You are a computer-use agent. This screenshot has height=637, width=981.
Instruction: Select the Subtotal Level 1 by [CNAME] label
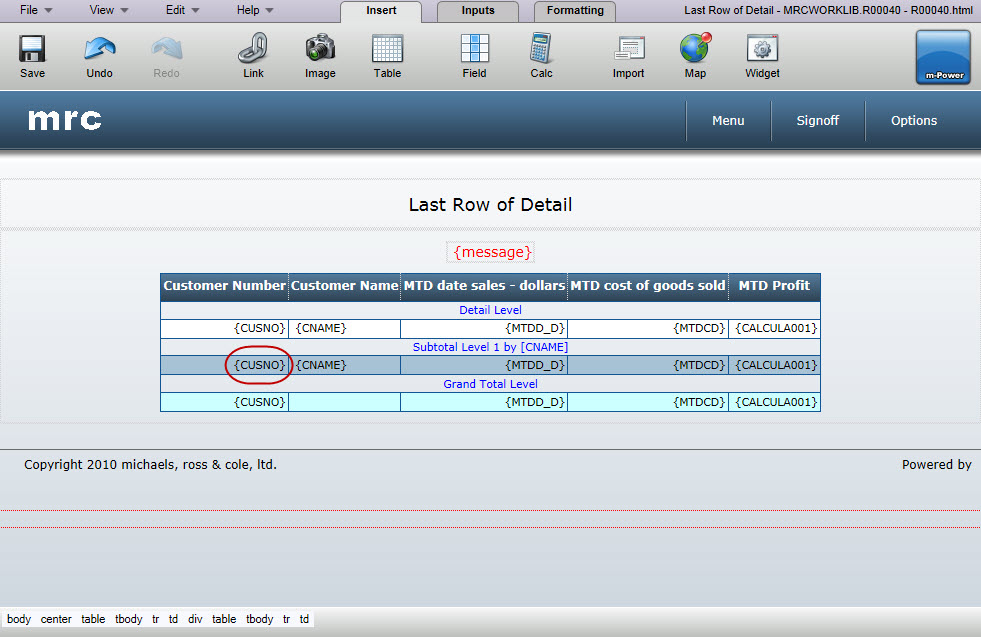coord(490,347)
